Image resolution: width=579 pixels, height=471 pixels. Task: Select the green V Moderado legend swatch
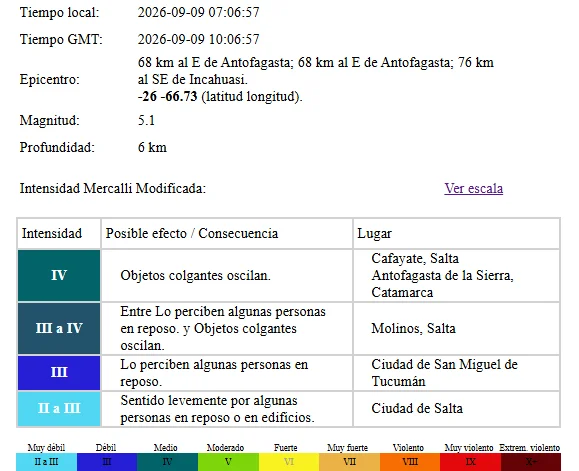point(228,462)
